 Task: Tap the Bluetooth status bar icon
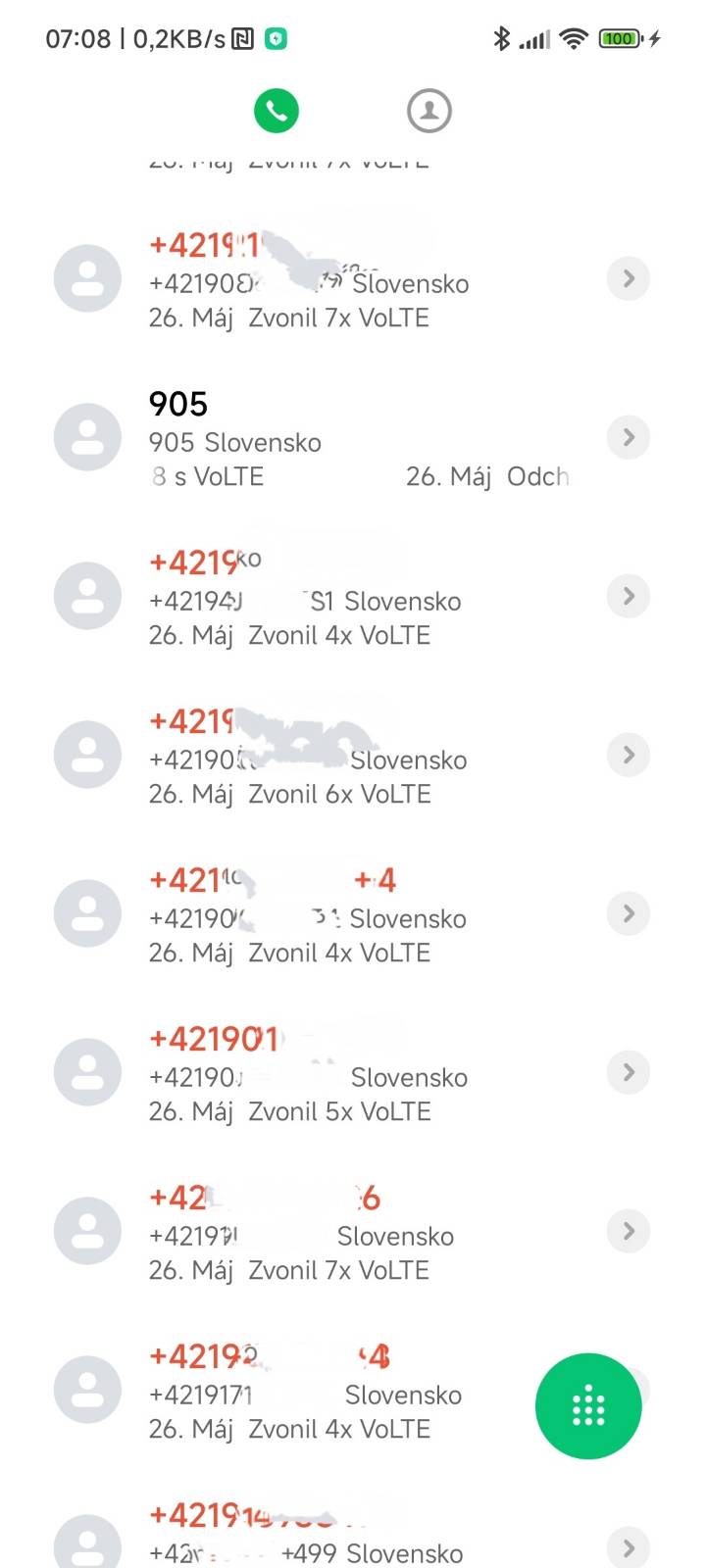click(502, 38)
